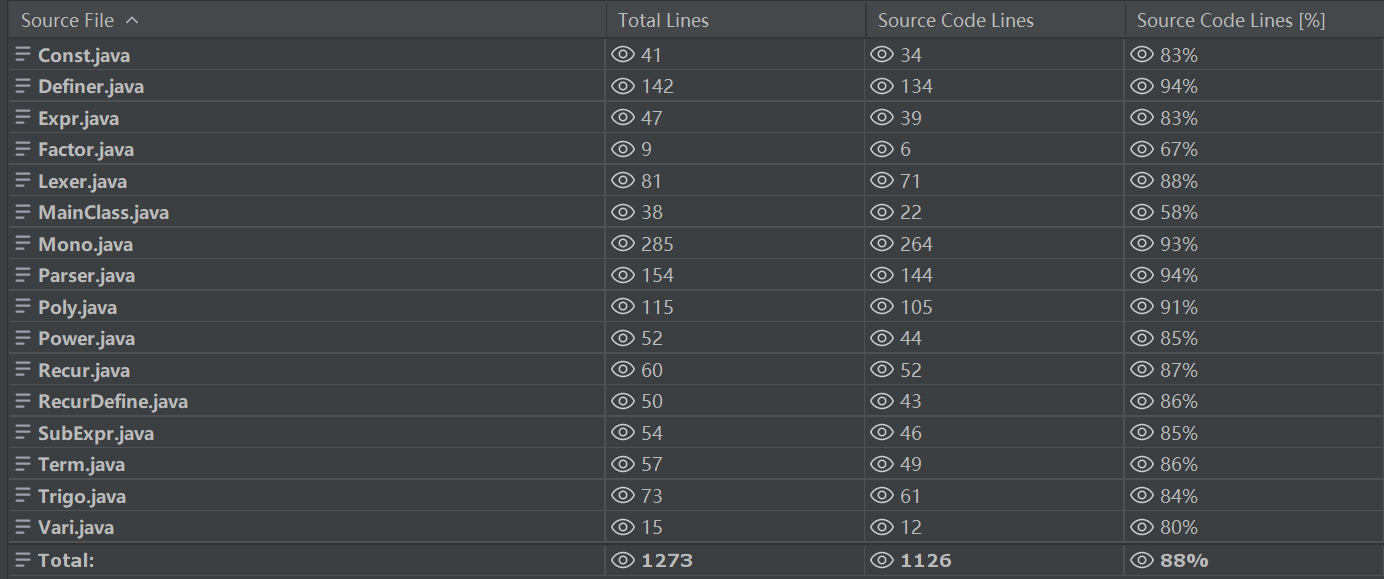Click the file icon beside Poly.java

[21, 306]
